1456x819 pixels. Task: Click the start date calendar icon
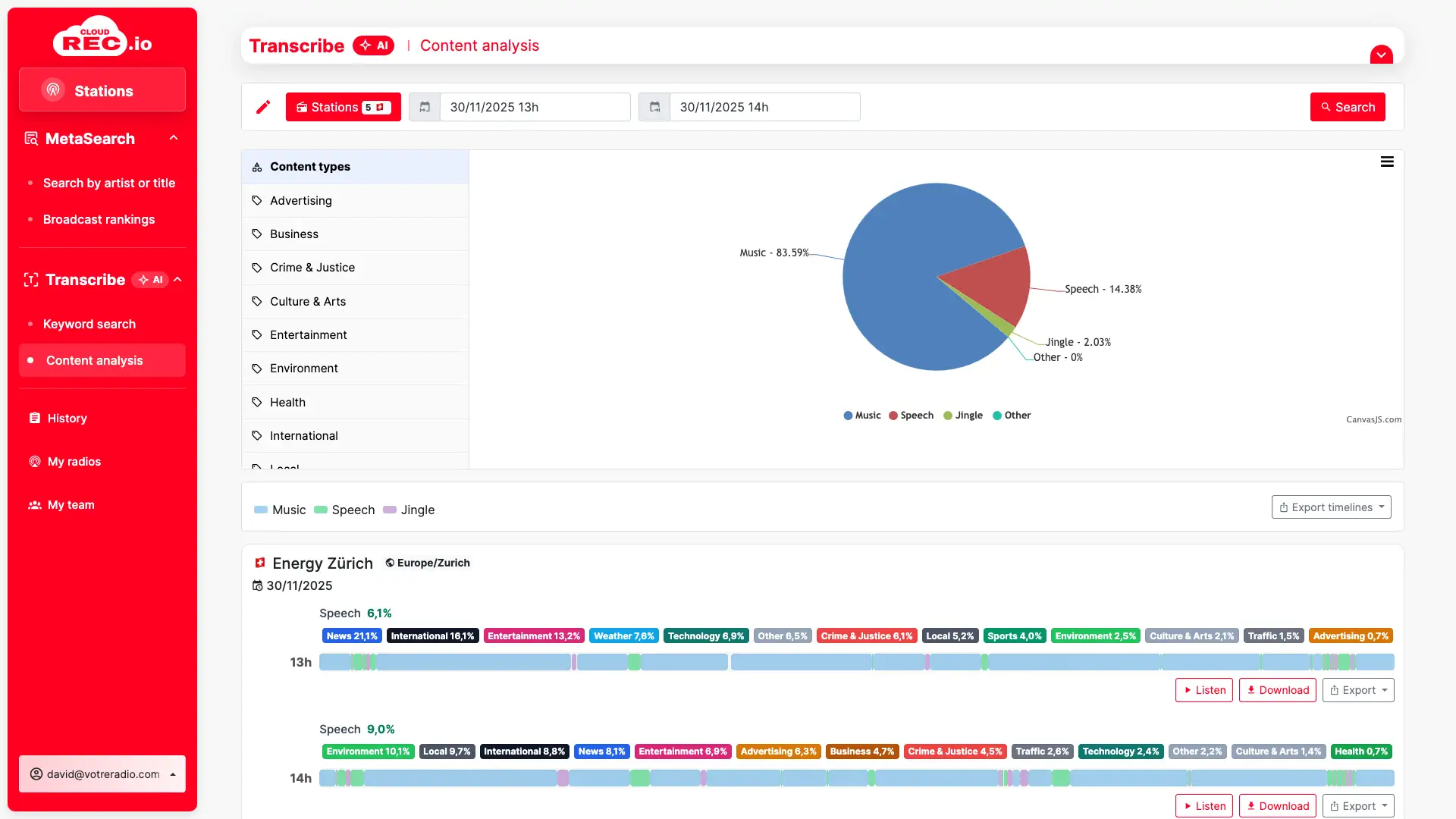(x=425, y=107)
